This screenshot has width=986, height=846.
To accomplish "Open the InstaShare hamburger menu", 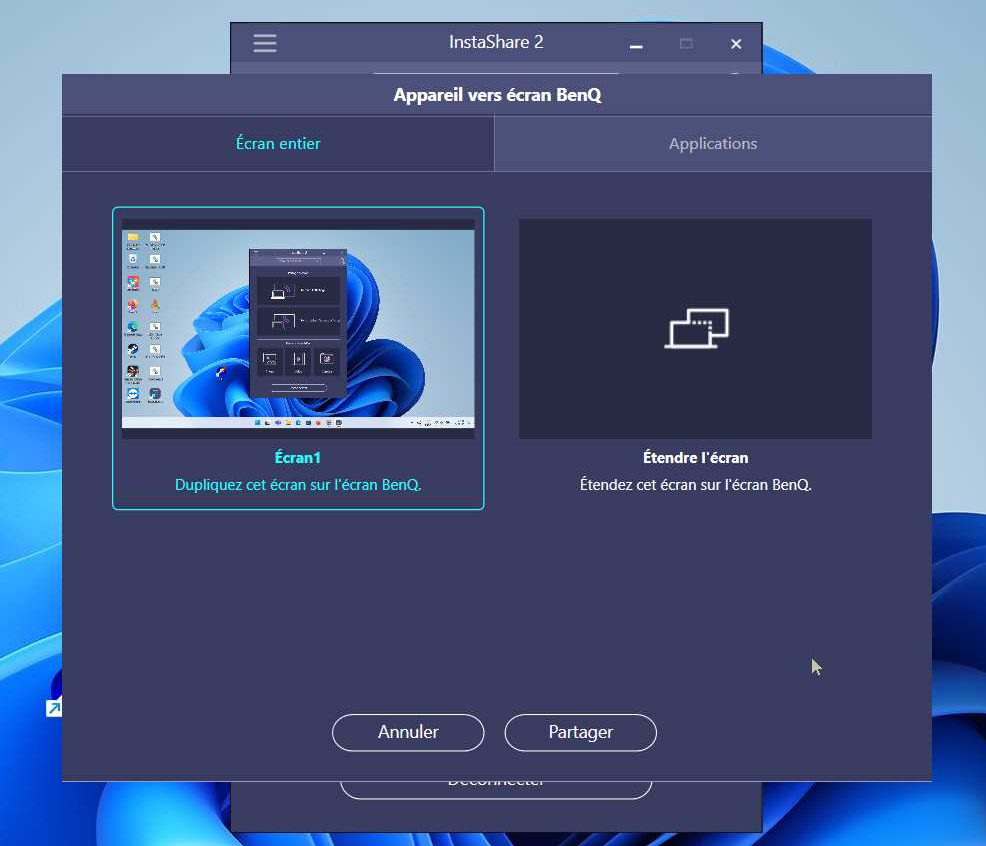I will tap(265, 43).
